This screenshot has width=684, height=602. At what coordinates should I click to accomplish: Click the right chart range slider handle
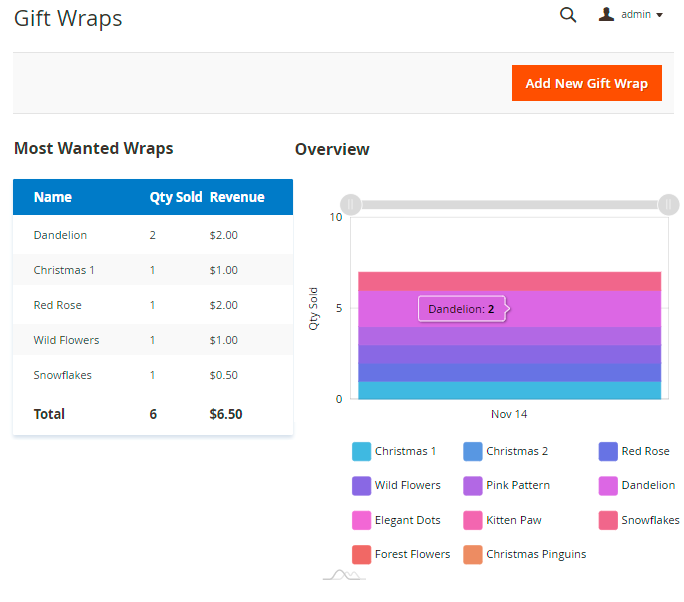click(668, 204)
